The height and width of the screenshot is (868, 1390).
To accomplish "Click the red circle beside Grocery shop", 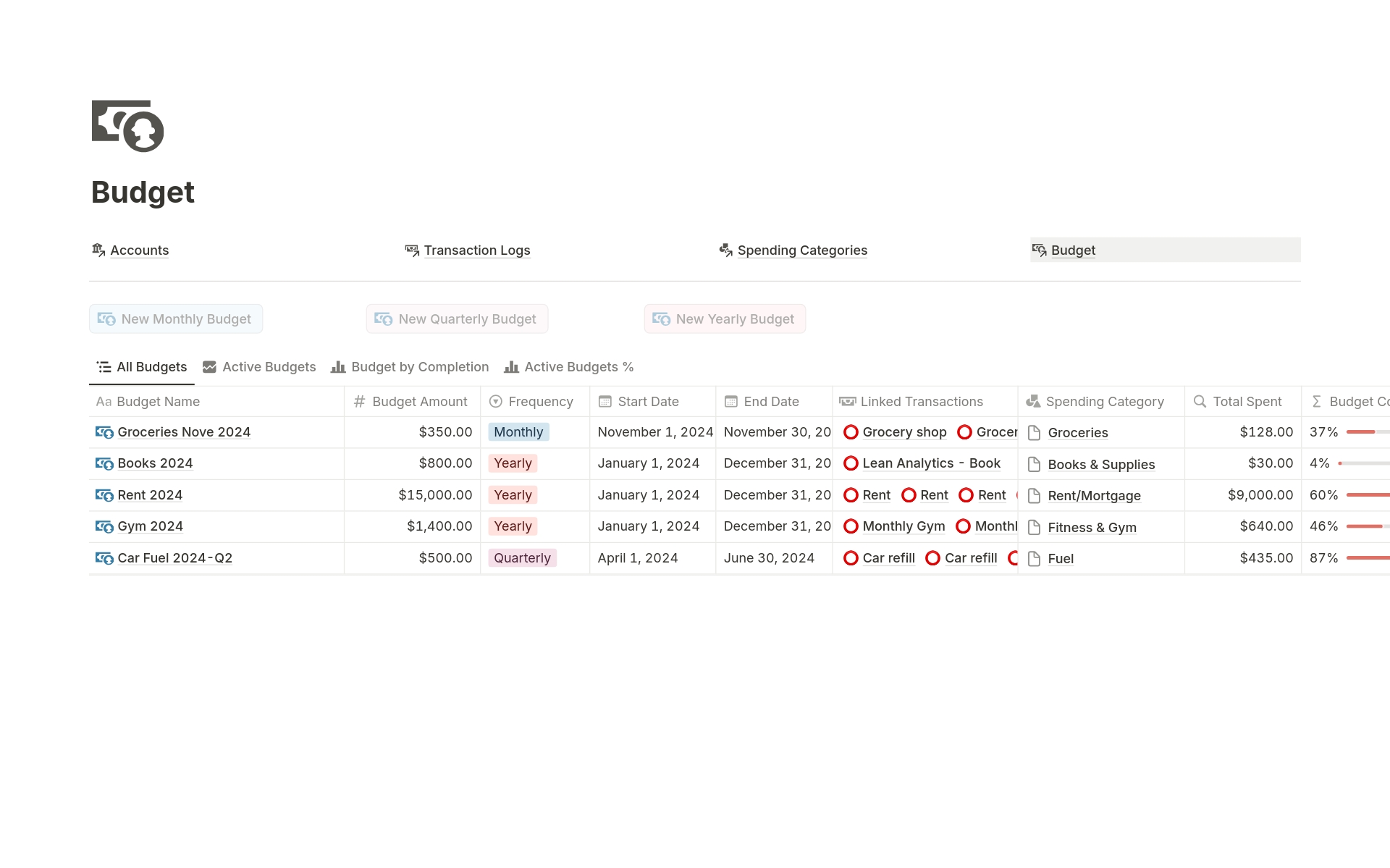I will (x=851, y=432).
